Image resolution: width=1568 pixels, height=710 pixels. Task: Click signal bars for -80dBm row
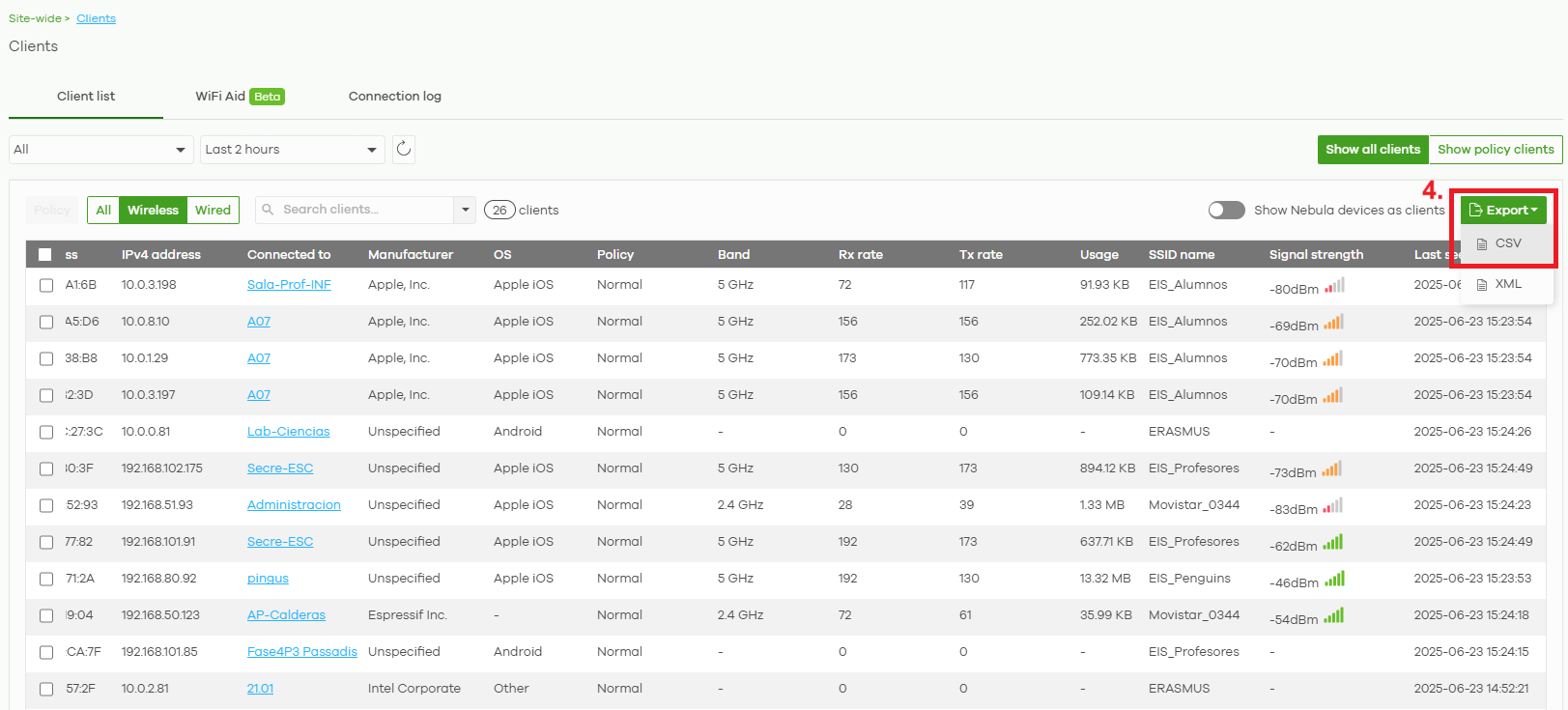(1334, 286)
